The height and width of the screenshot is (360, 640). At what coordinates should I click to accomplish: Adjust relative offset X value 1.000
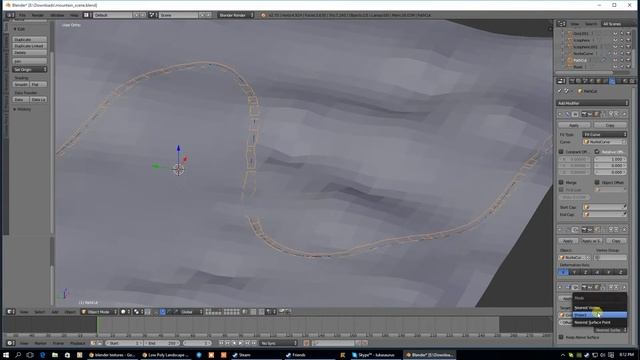click(610, 159)
